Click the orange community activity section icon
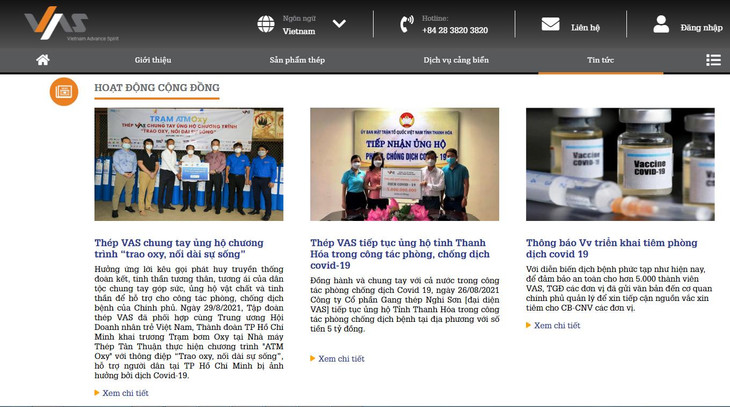 pyautogui.click(x=64, y=91)
